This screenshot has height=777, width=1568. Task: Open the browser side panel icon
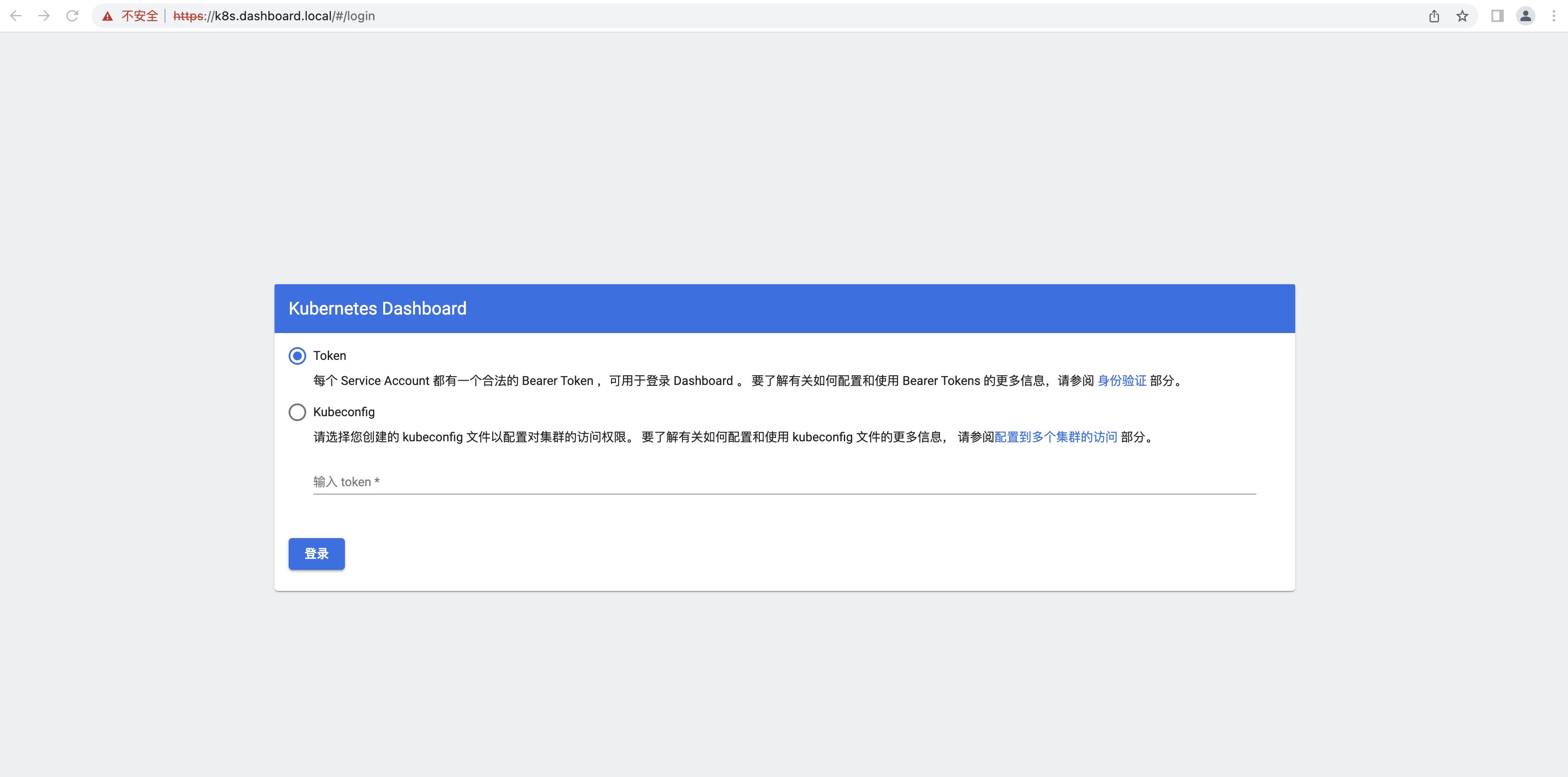pos(1498,16)
